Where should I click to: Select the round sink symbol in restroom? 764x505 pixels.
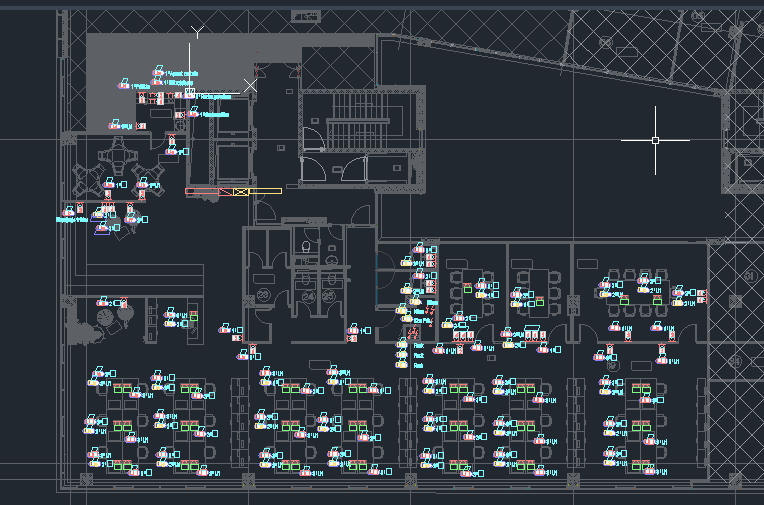coord(331,259)
